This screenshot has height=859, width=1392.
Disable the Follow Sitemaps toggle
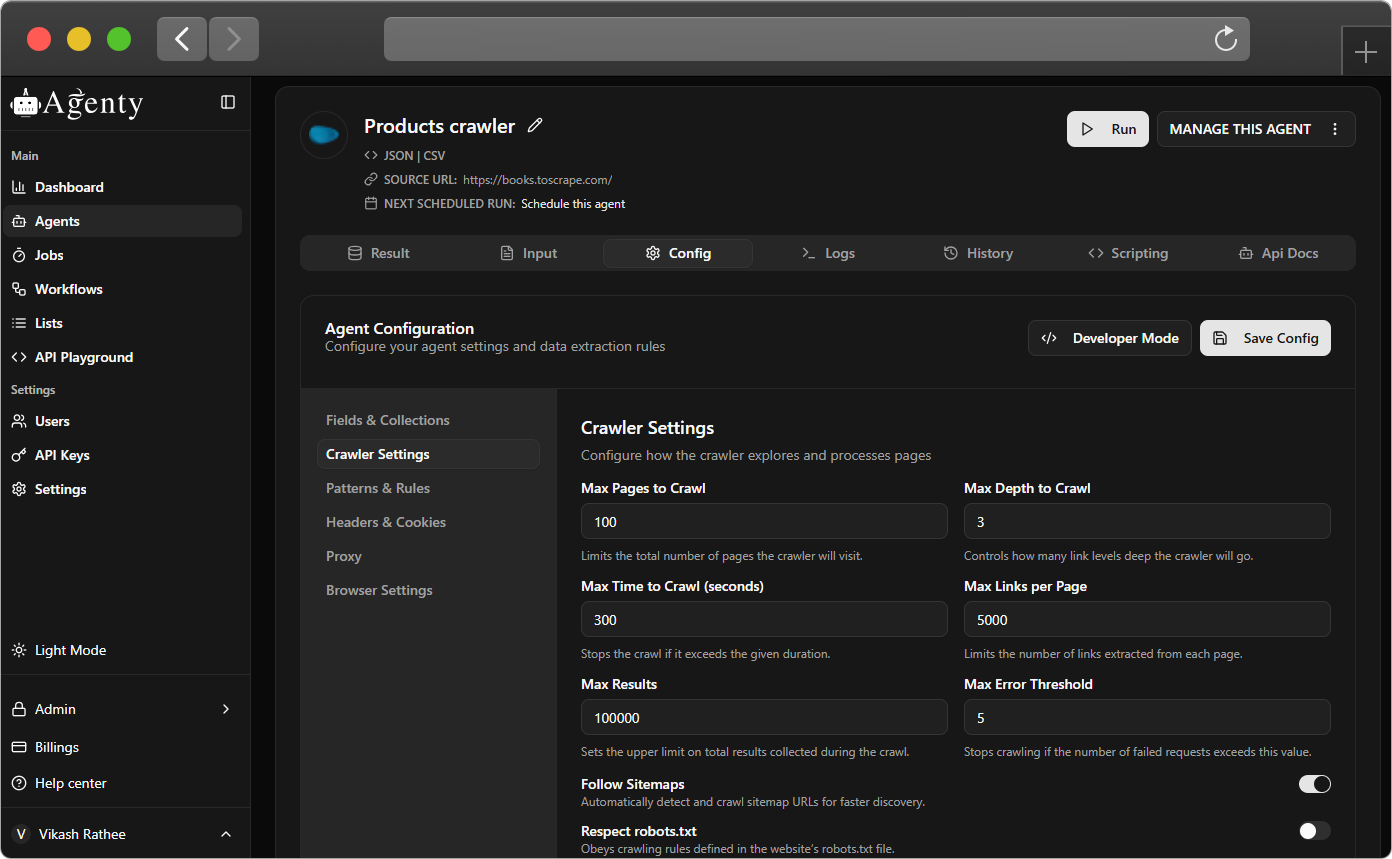(x=1314, y=784)
